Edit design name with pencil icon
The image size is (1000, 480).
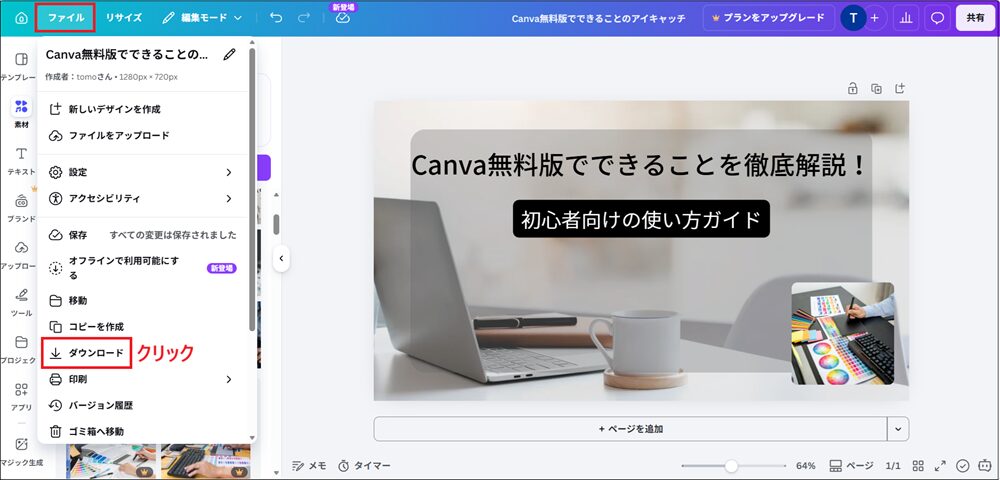coord(229,55)
